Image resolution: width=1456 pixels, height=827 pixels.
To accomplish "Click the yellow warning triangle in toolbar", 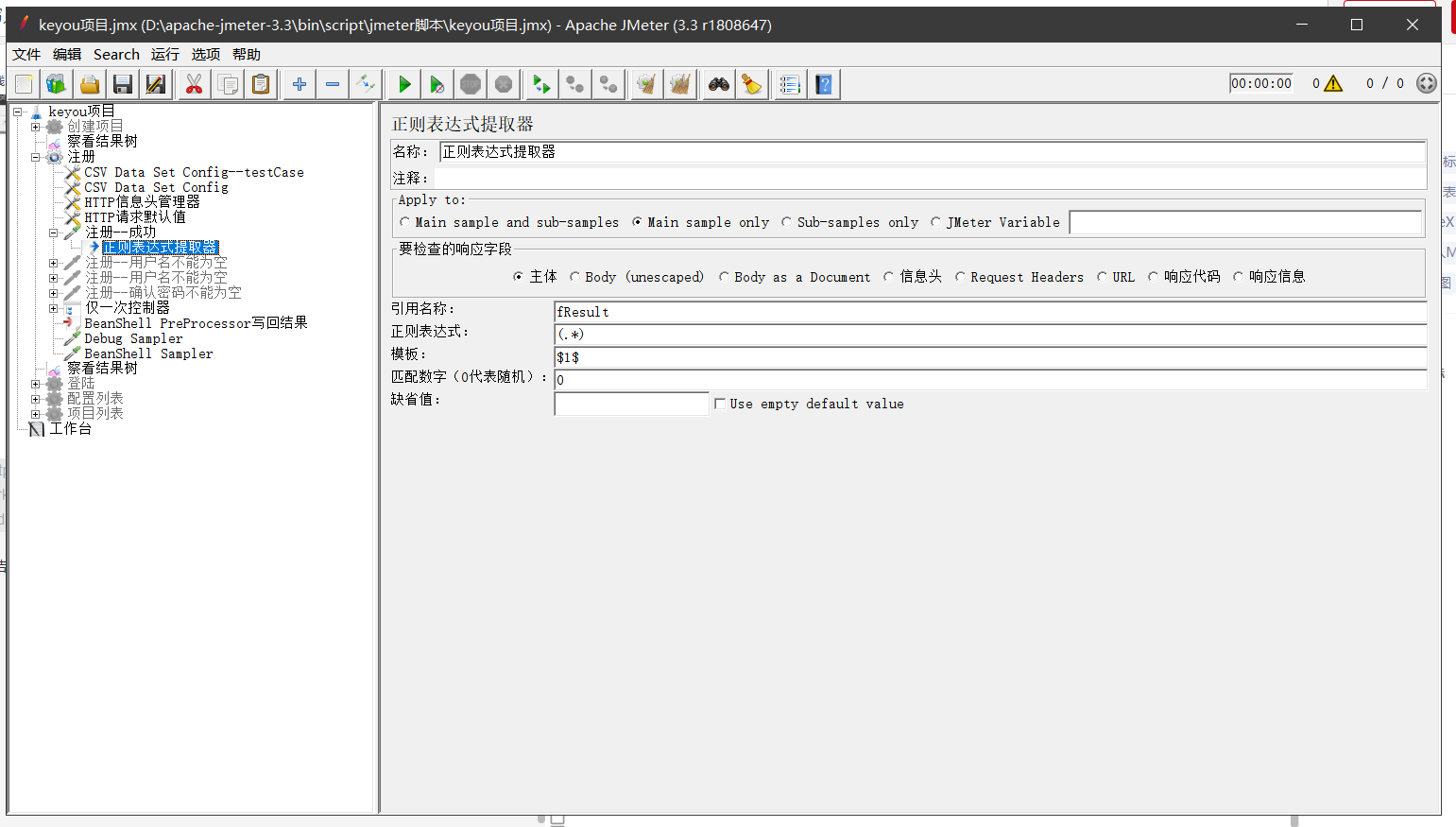I will (1331, 83).
